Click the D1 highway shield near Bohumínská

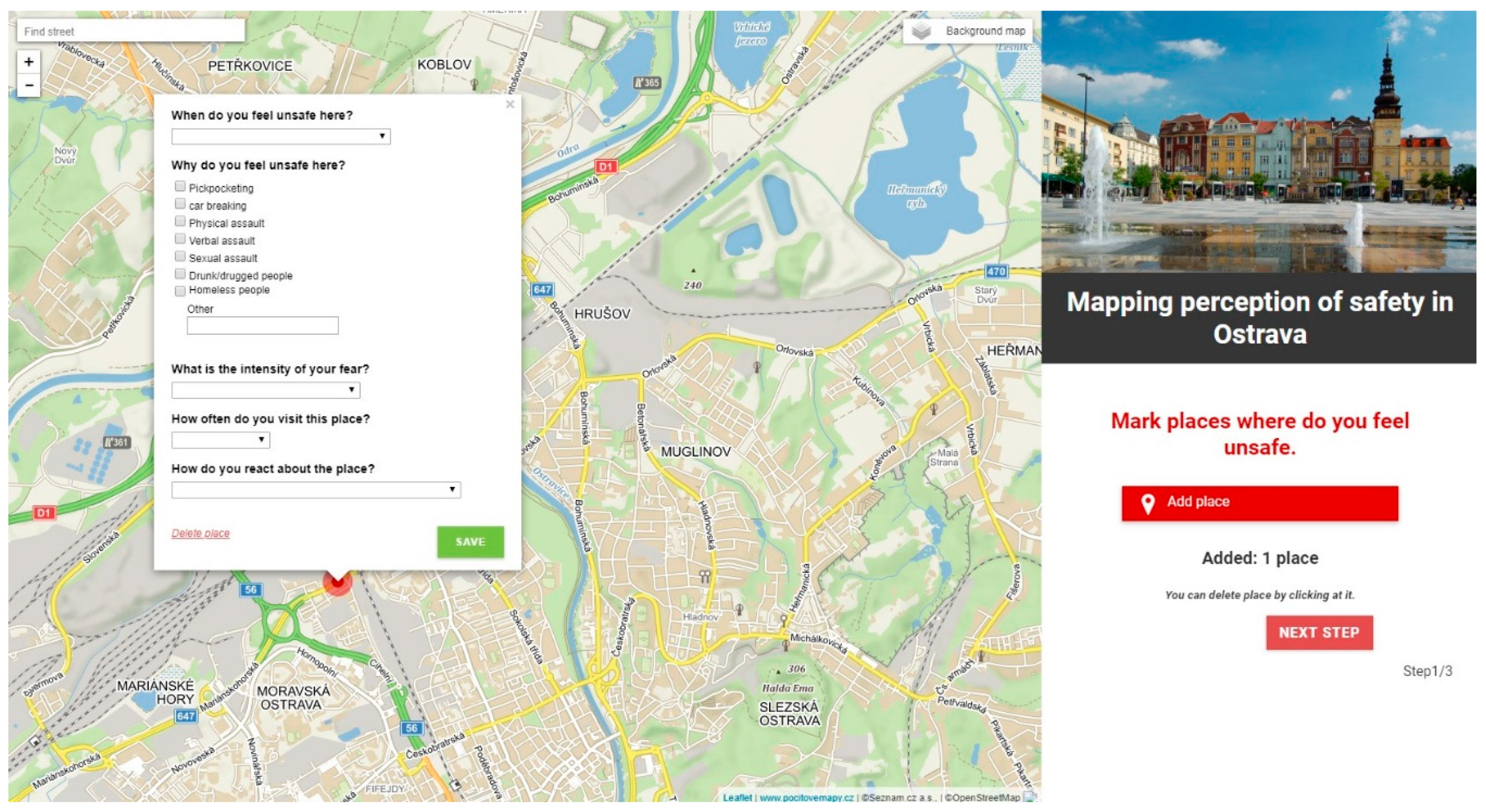click(606, 167)
